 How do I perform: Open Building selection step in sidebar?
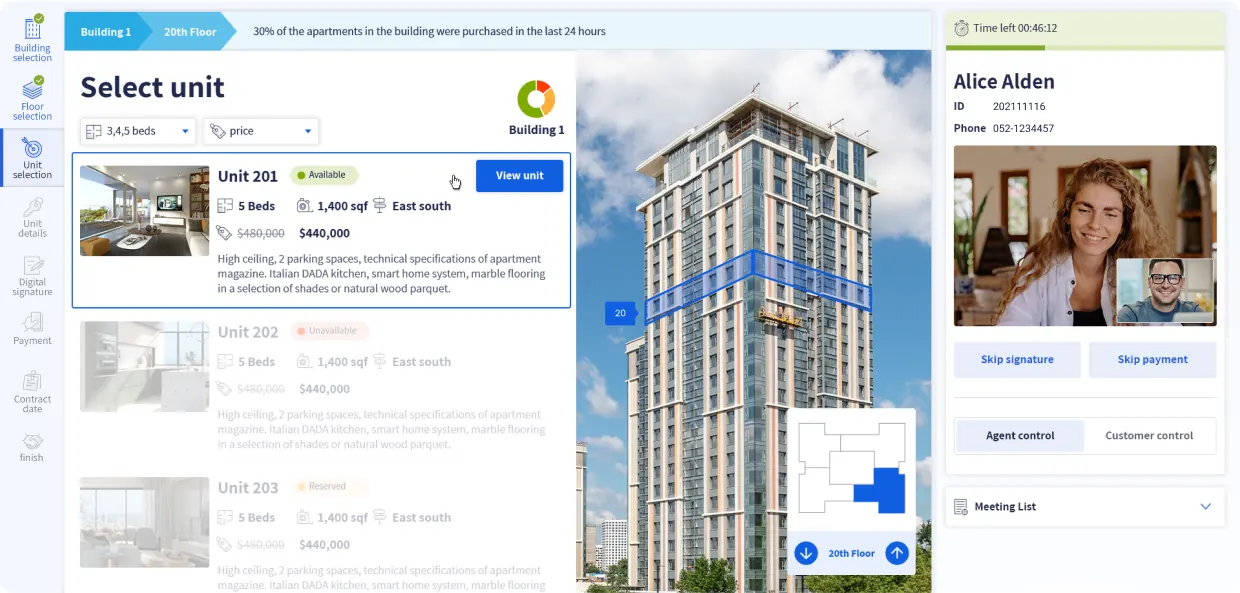(x=32, y=39)
